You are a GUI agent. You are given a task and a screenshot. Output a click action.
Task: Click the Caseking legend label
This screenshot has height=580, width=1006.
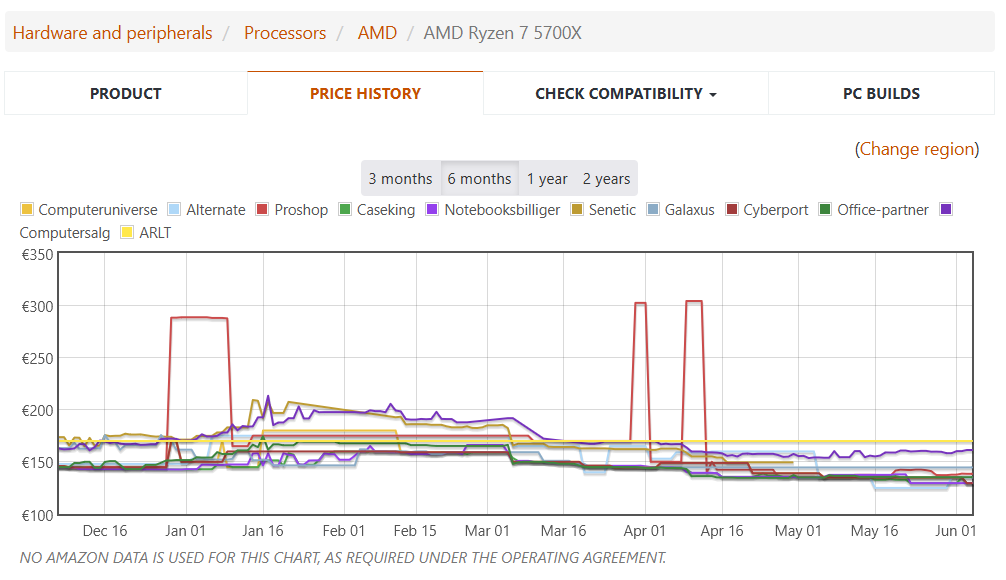[x=386, y=210]
